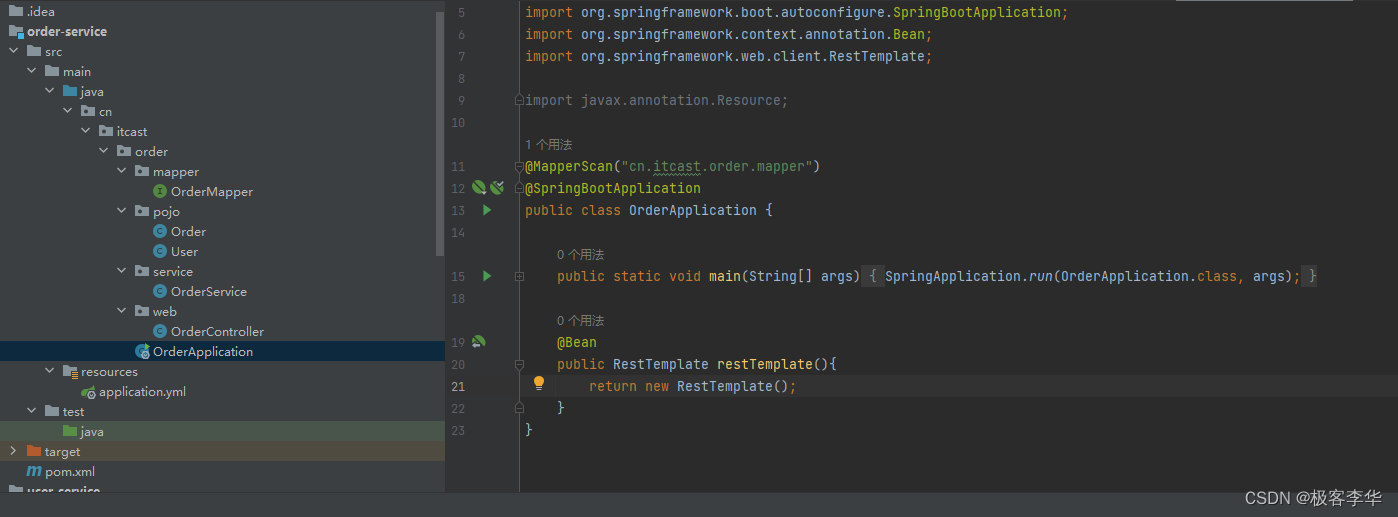Select OrderApplication in project tree
This screenshot has width=1398, height=517.
(203, 351)
